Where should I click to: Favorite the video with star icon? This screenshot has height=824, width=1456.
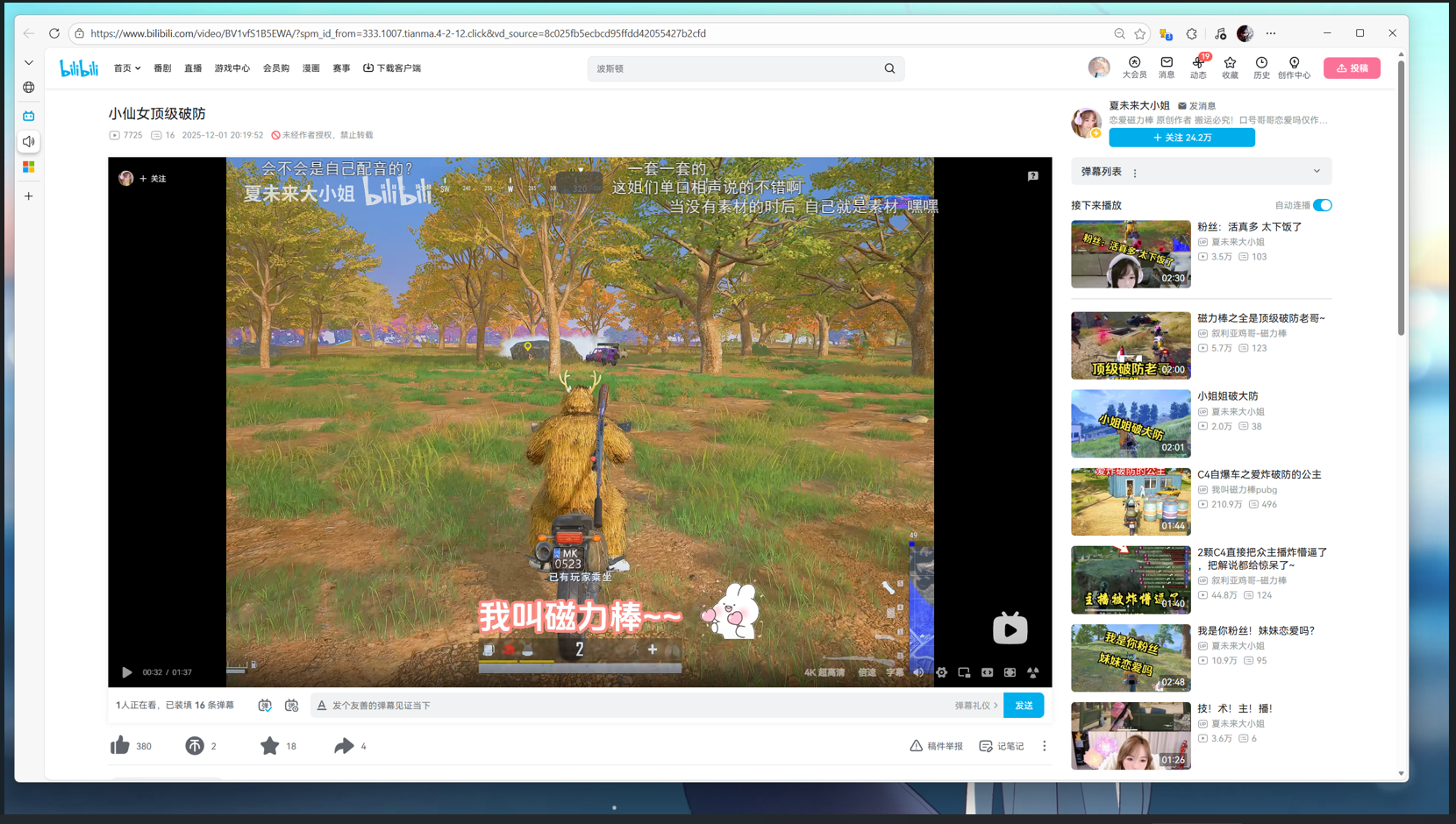(269, 746)
